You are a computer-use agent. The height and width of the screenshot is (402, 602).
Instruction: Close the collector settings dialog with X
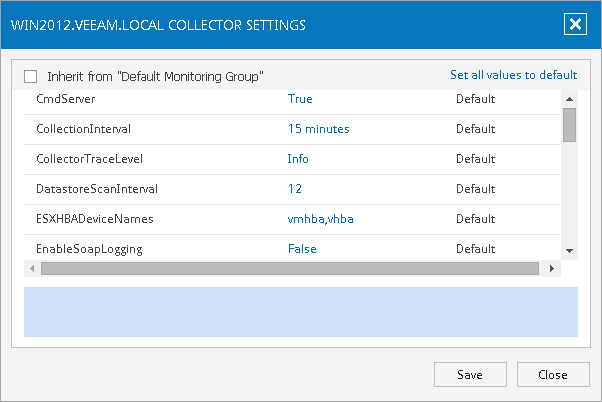[x=574, y=25]
